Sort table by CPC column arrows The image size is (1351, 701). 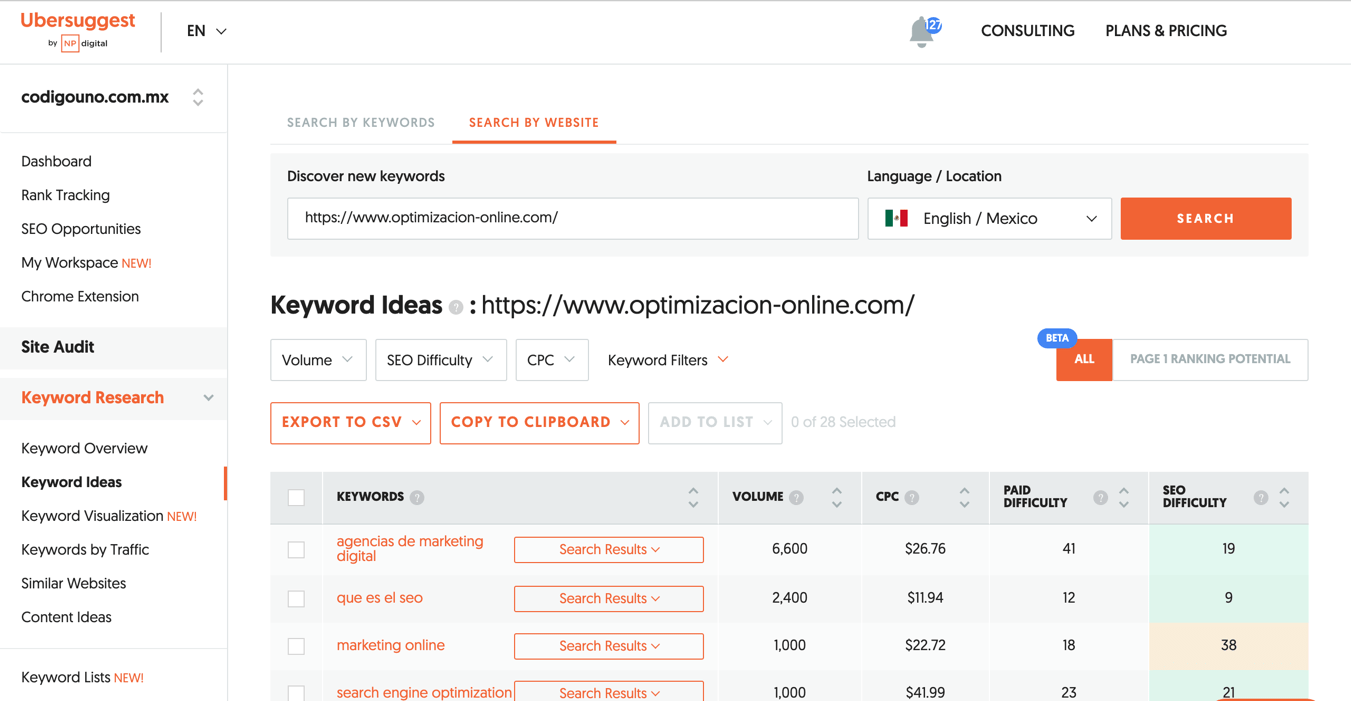pyautogui.click(x=964, y=497)
